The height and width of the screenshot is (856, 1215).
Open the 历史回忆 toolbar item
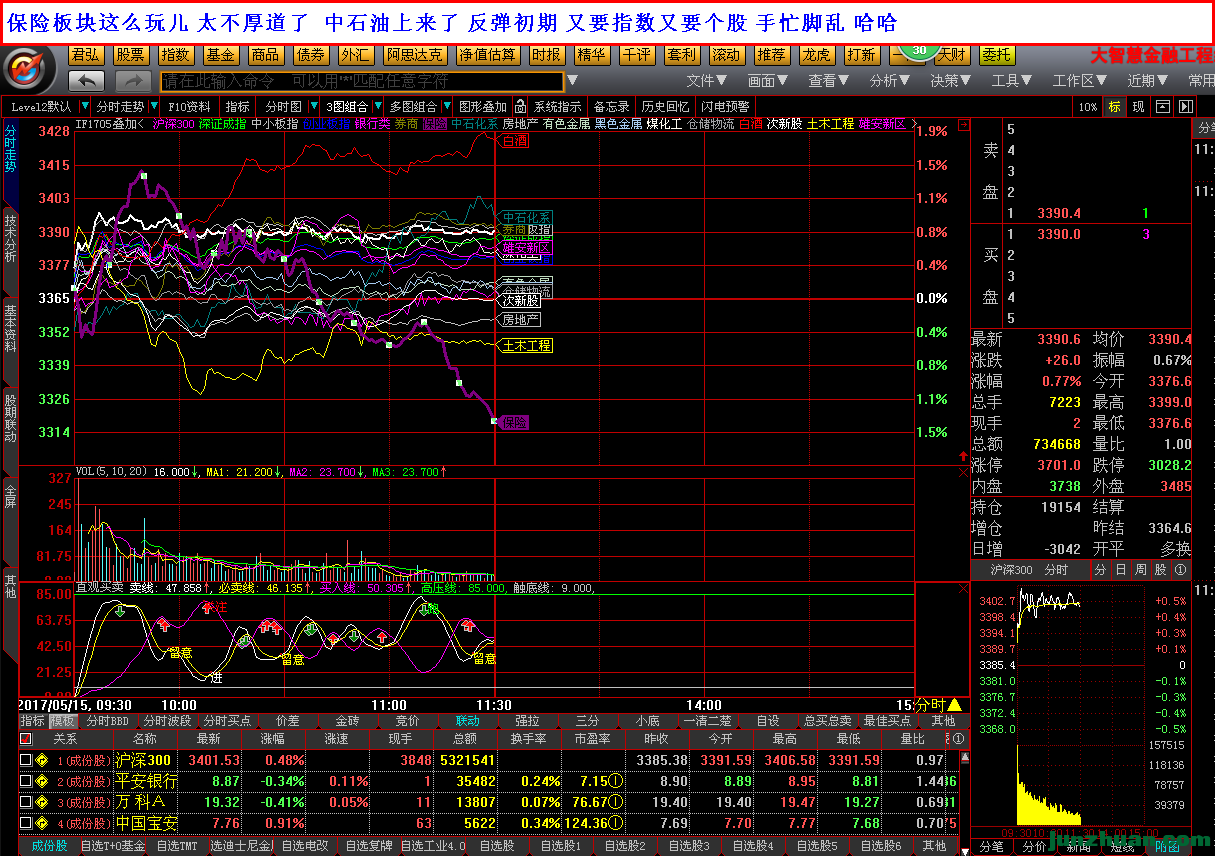(665, 106)
